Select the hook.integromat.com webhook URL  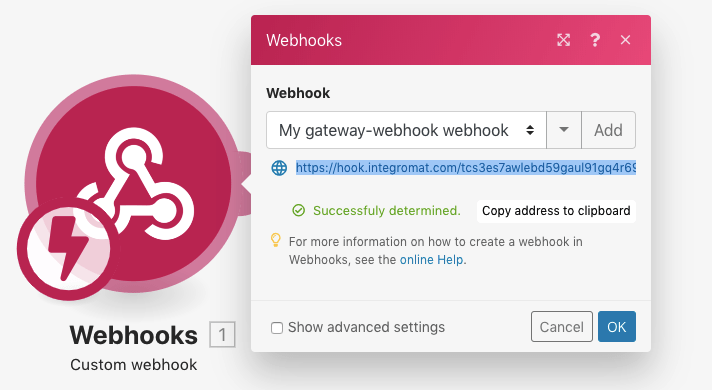click(x=466, y=168)
